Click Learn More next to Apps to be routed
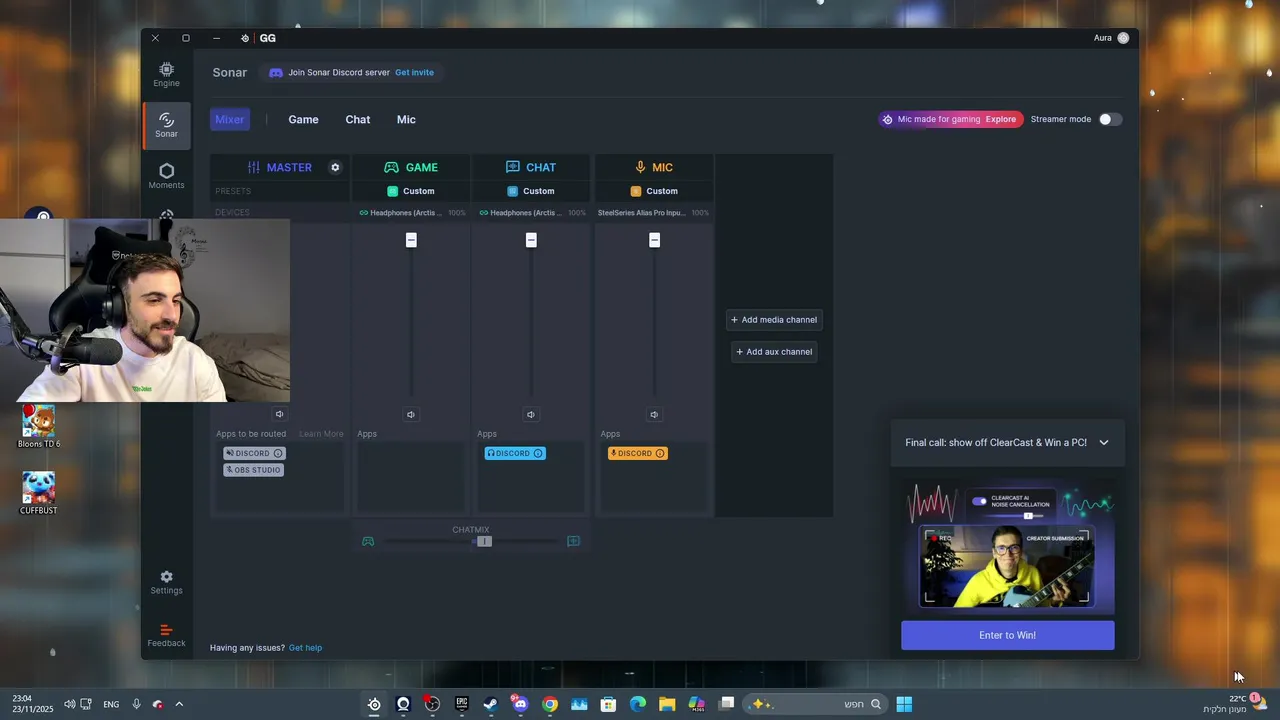The image size is (1280, 720). click(321, 434)
